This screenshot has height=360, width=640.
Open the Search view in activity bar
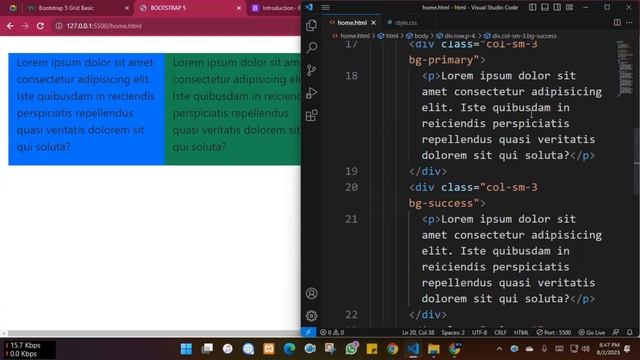pyautogui.click(x=311, y=48)
